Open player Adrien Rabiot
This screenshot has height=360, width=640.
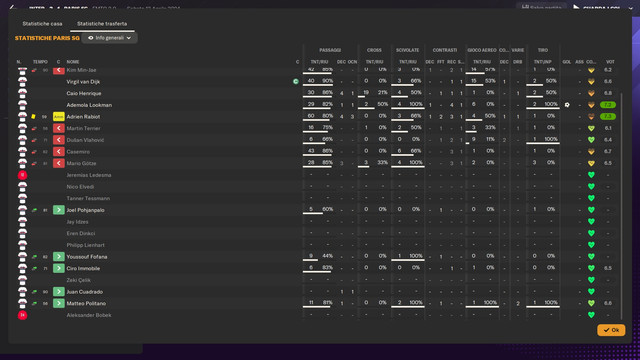83,117
